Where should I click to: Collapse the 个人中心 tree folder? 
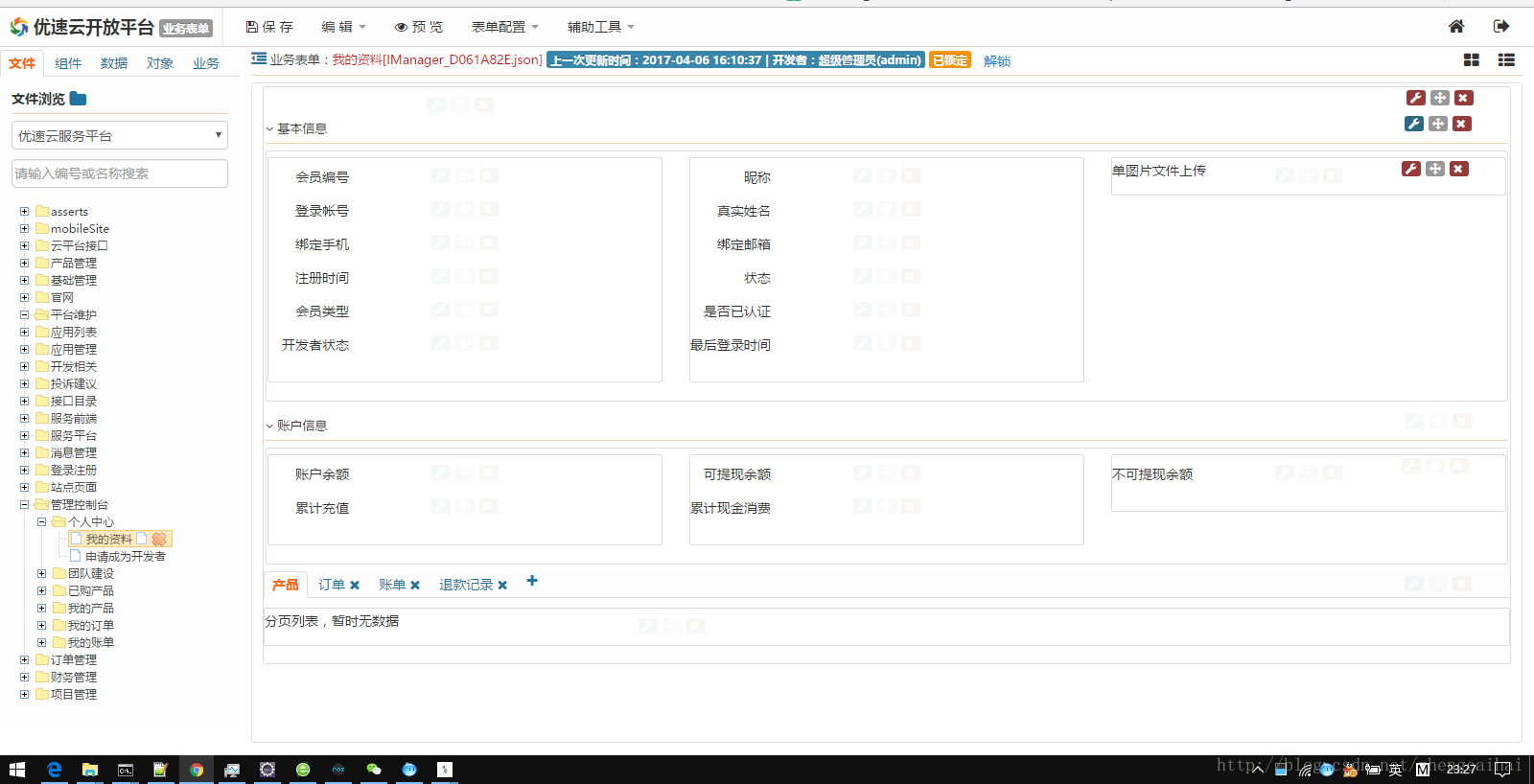point(41,521)
